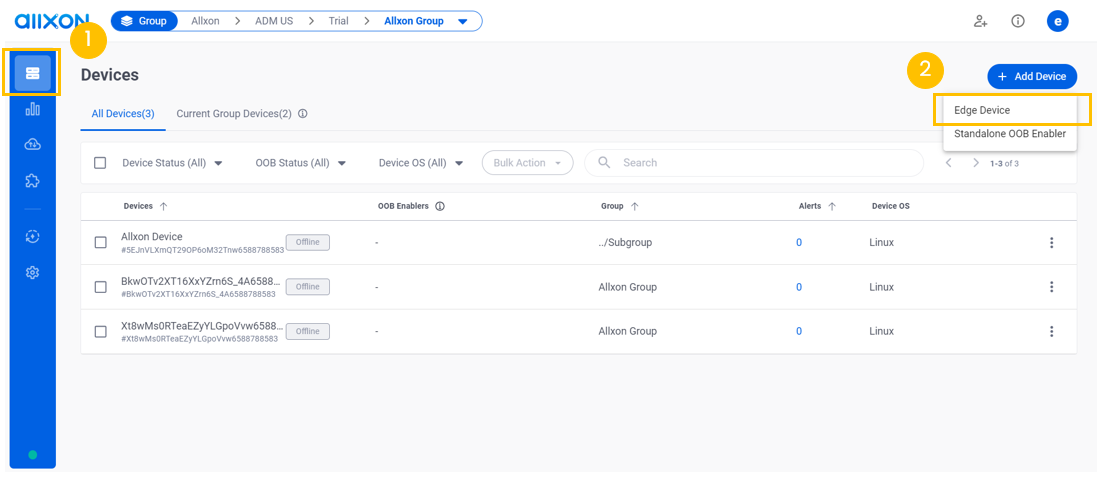This screenshot has width=1097, height=477.
Task: Open the three-dot menu for Allxon Device
Action: pyautogui.click(x=1051, y=243)
